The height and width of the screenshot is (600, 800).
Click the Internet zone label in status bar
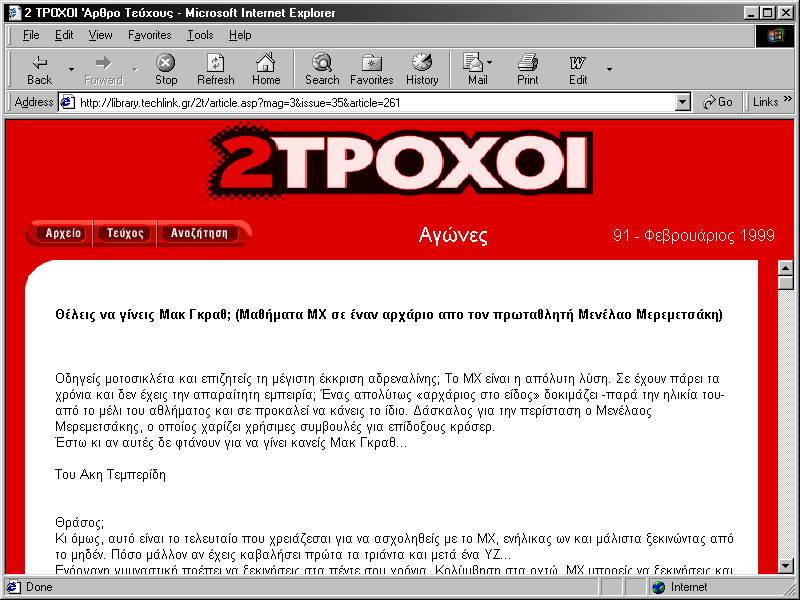pos(689,587)
